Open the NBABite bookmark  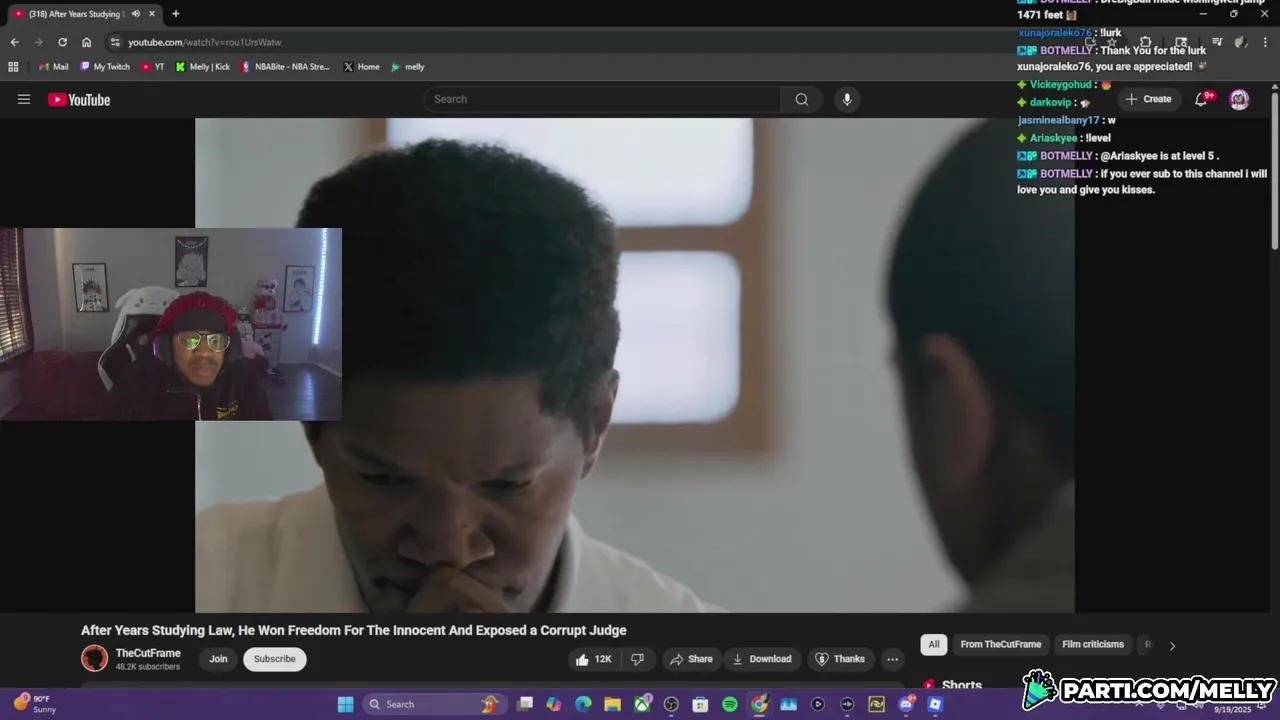285,67
